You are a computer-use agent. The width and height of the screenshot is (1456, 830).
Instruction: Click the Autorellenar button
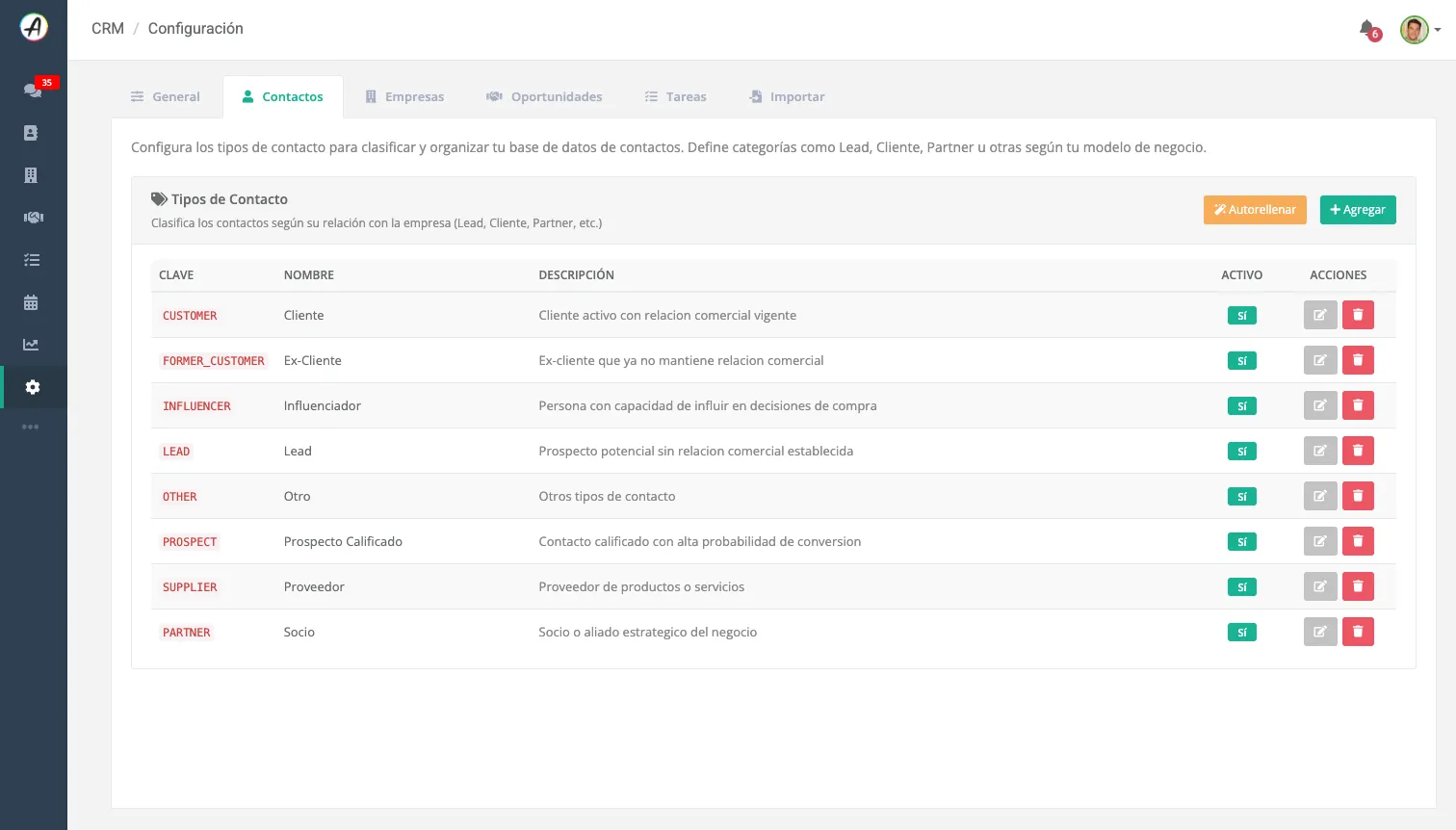tap(1255, 210)
